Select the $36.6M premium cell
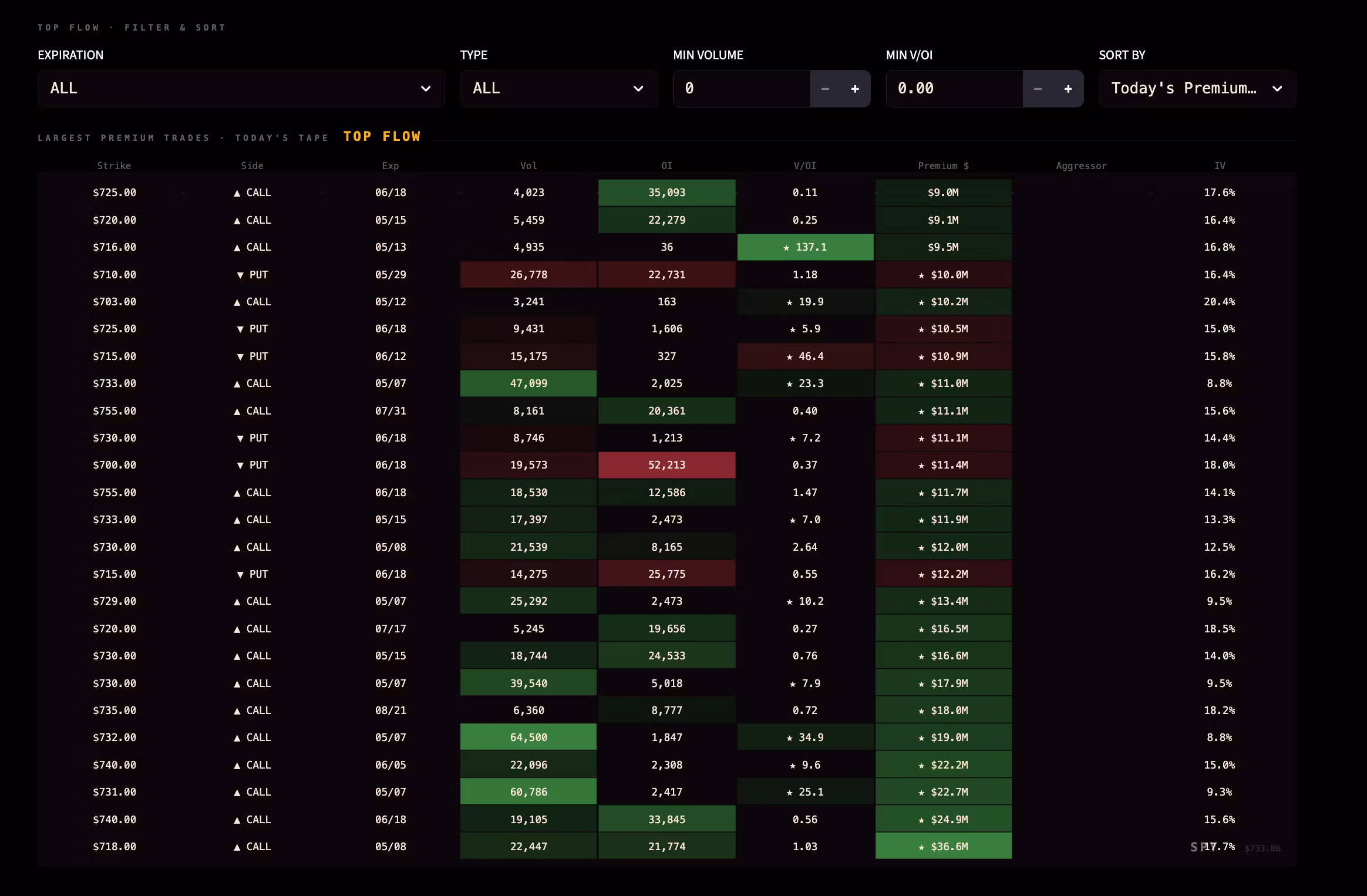Screen dimensions: 1367x896 (x=944, y=846)
